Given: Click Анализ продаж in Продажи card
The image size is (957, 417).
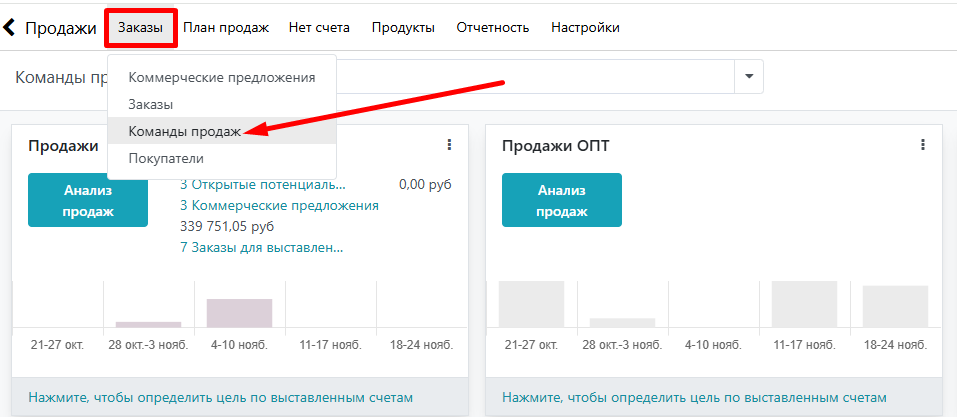Looking at the screenshot, I should click(88, 200).
